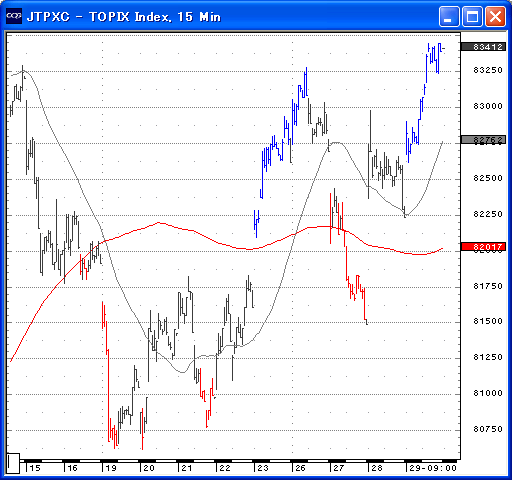512x480 pixels.
Task: Minimize the JTPXC chart window
Action: click(x=449, y=16)
